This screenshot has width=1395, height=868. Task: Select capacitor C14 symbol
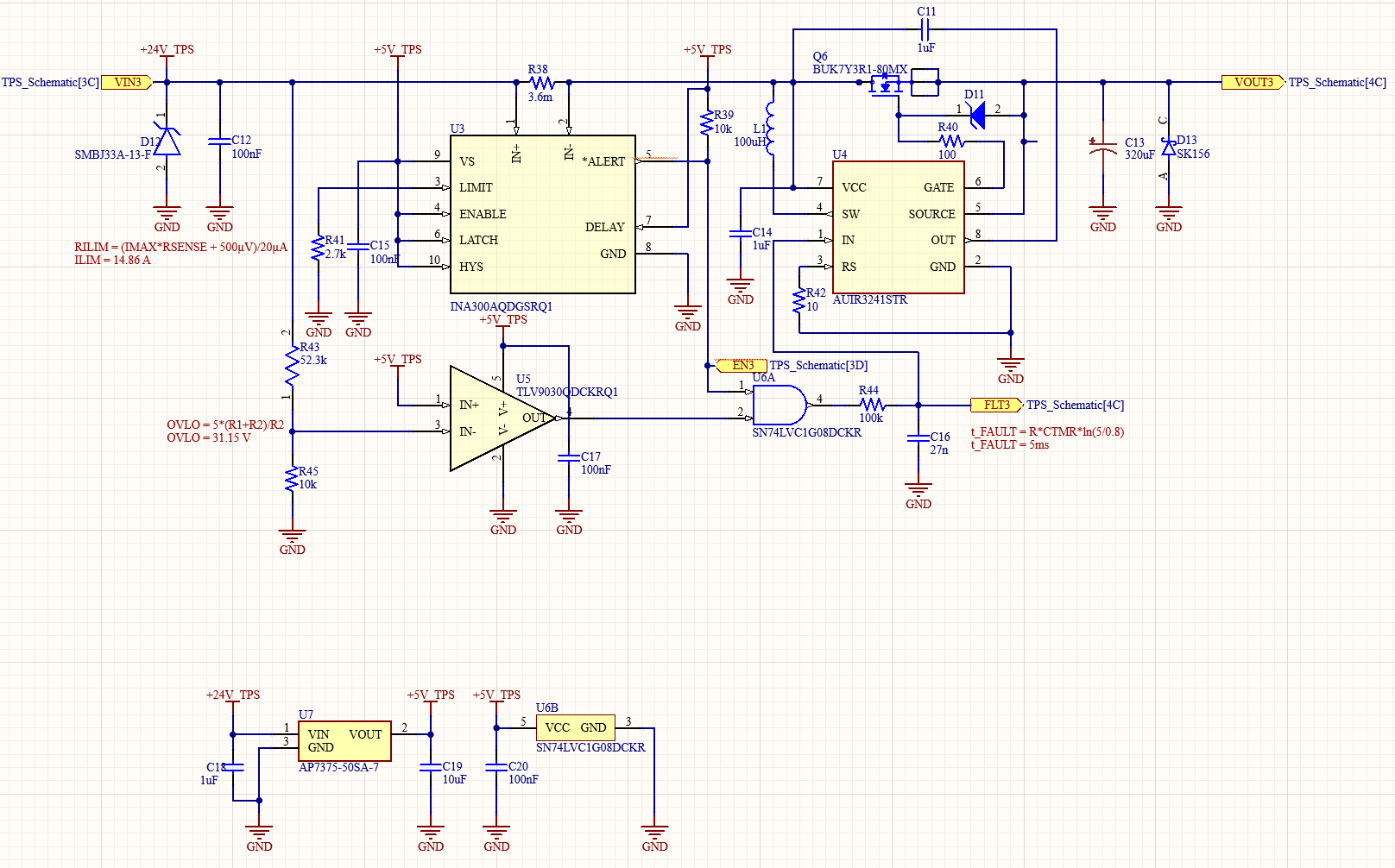coord(741,233)
